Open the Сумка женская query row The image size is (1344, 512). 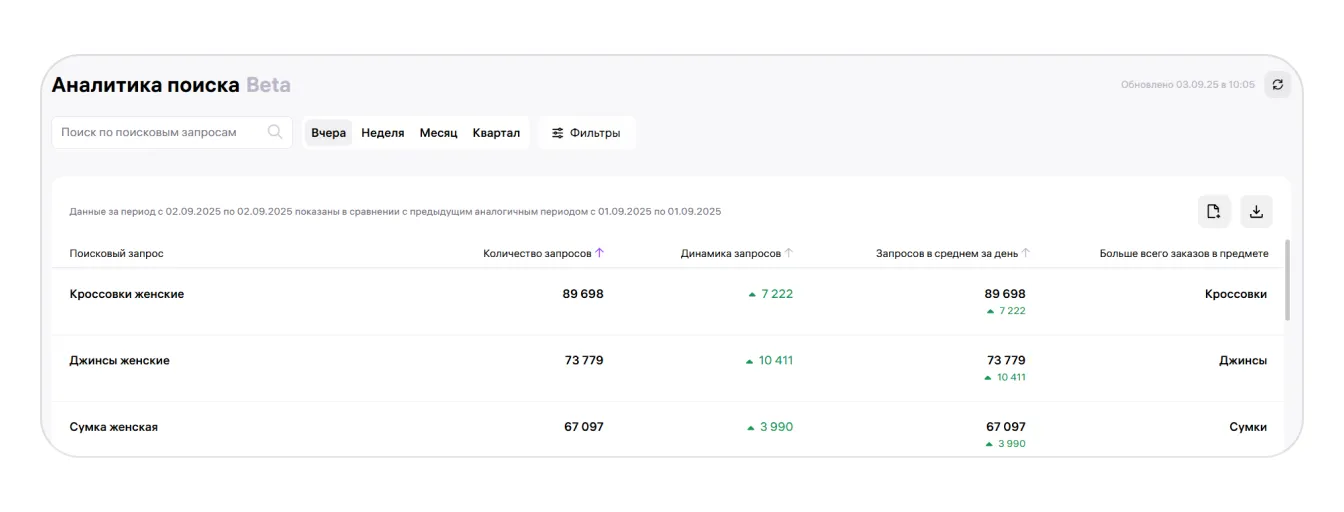[x=668, y=430]
